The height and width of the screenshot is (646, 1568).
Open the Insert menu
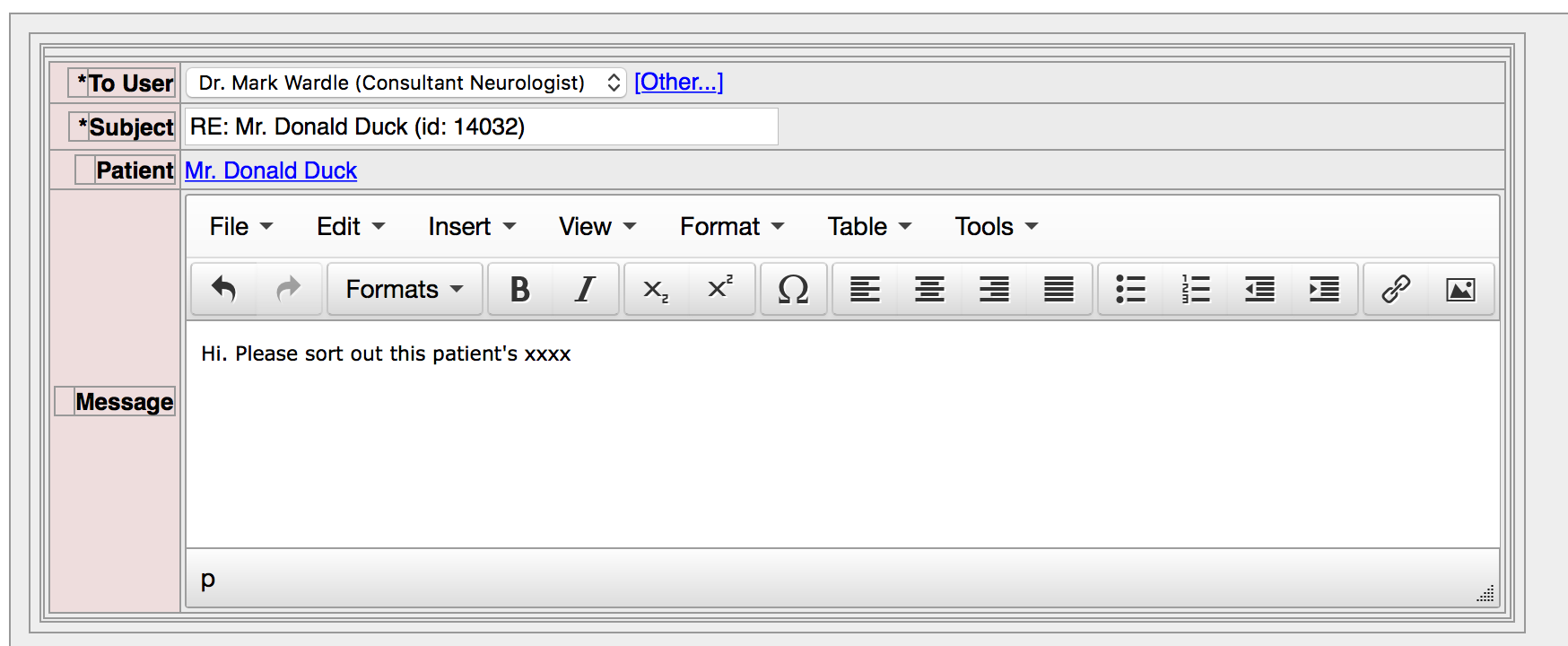471,226
